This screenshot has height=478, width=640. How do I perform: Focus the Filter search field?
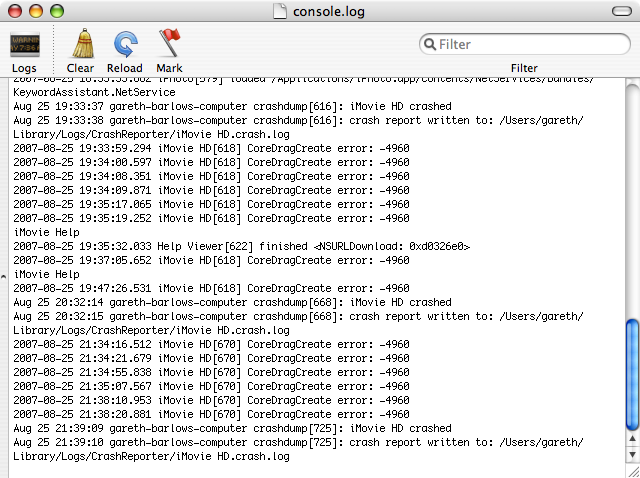tap(525, 44)
